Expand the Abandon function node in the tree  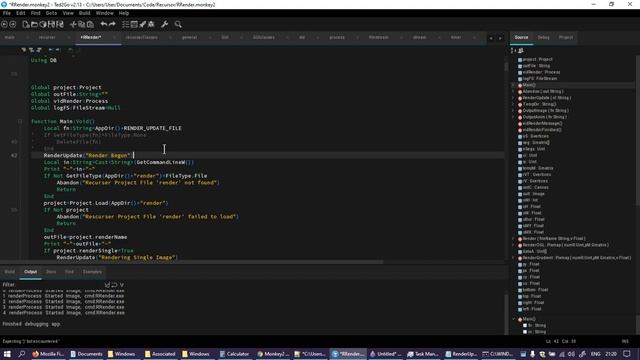click(x=513, y=91)
